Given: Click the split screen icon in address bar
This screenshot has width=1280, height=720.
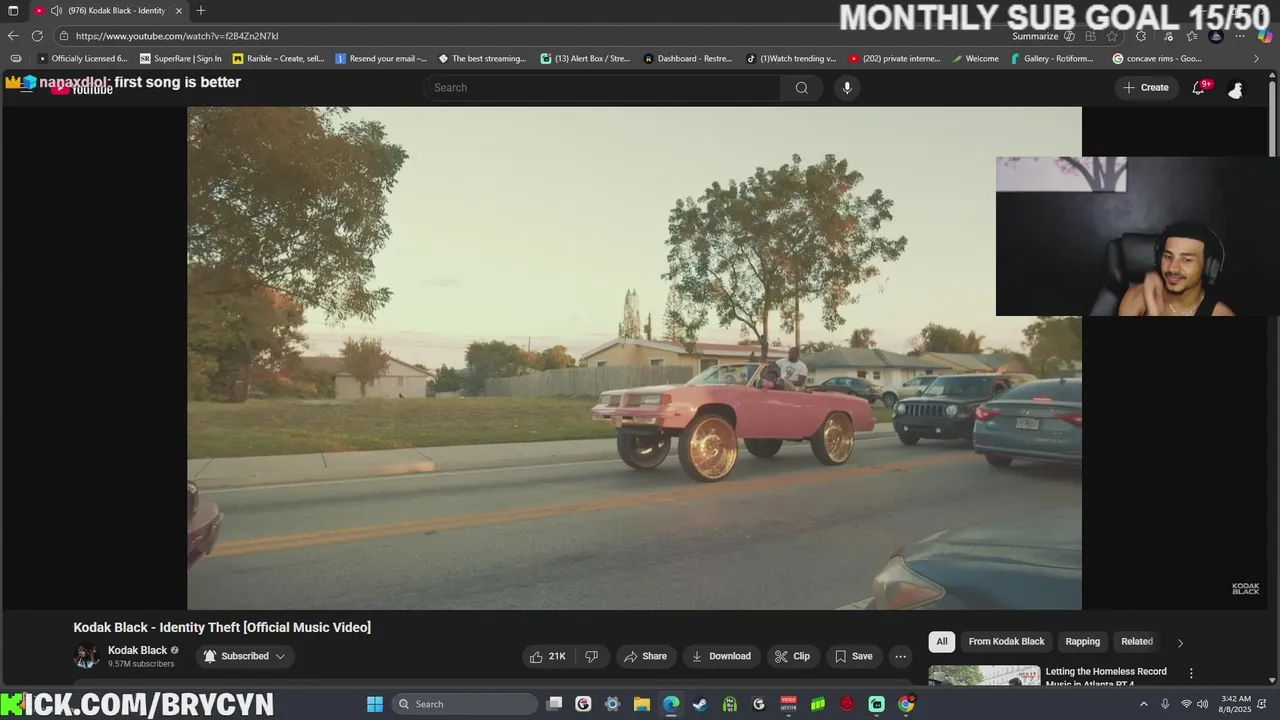Looking at the screenshot, I should point(1090,36).
